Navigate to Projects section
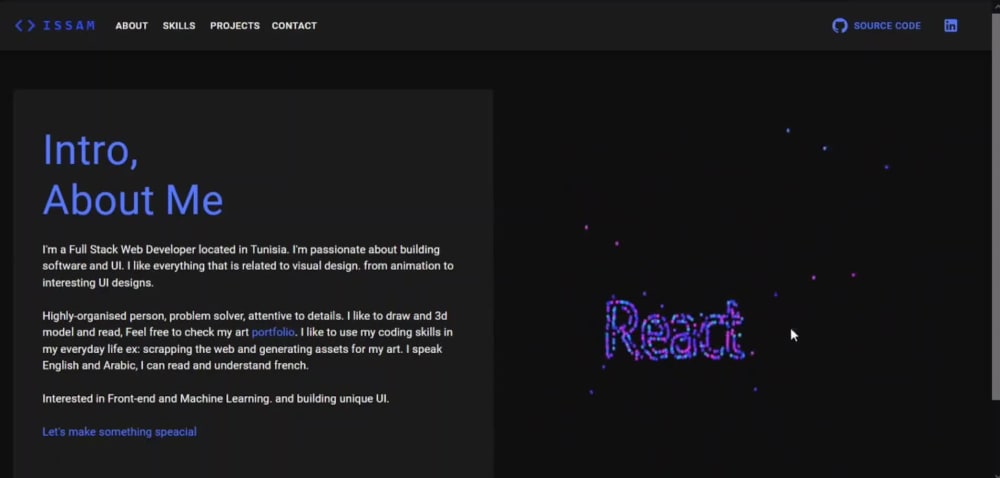This screenshot has width=1000, height=478. coord(235,25)
